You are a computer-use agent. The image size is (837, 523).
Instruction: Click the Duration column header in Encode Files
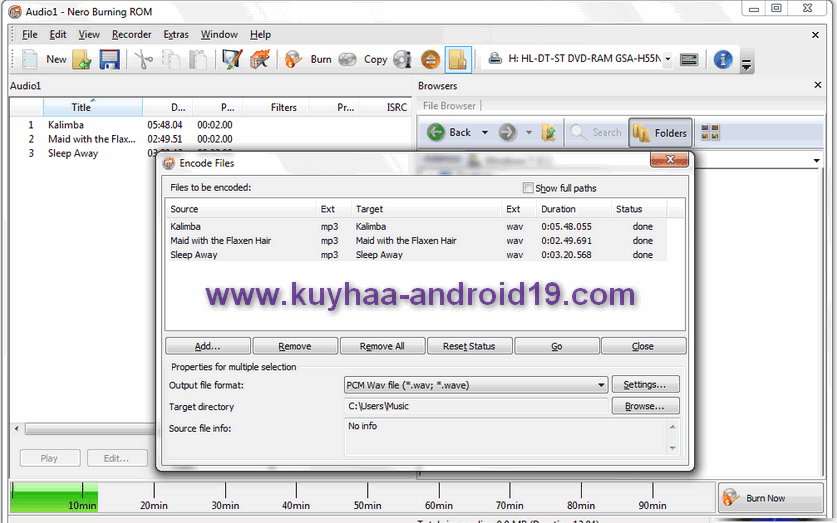coord(574,209)
